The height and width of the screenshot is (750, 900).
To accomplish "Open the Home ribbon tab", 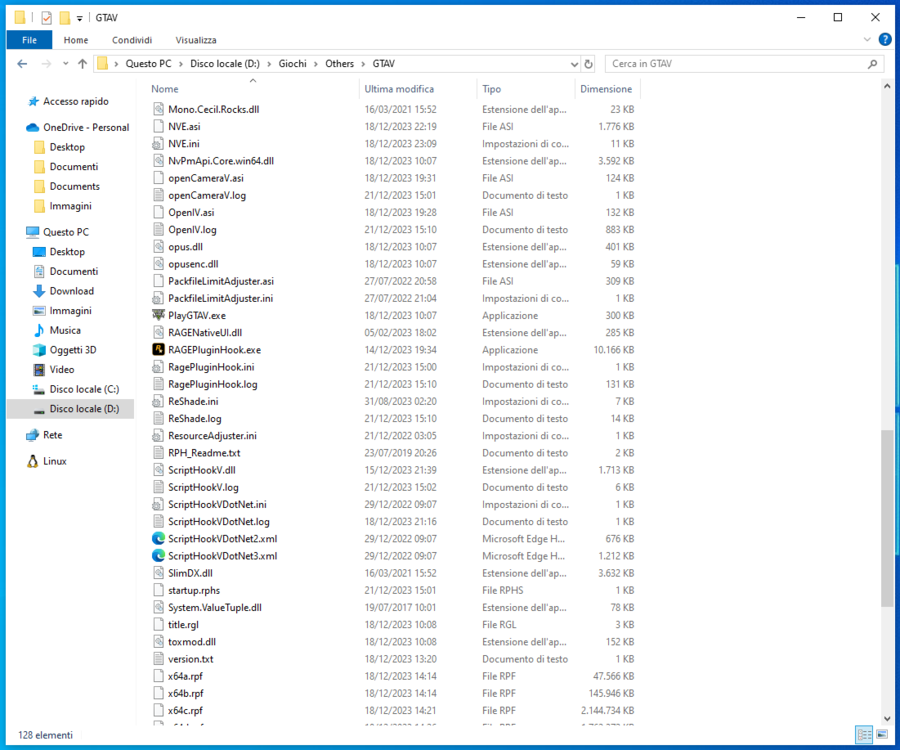I will tap(74, 40).
